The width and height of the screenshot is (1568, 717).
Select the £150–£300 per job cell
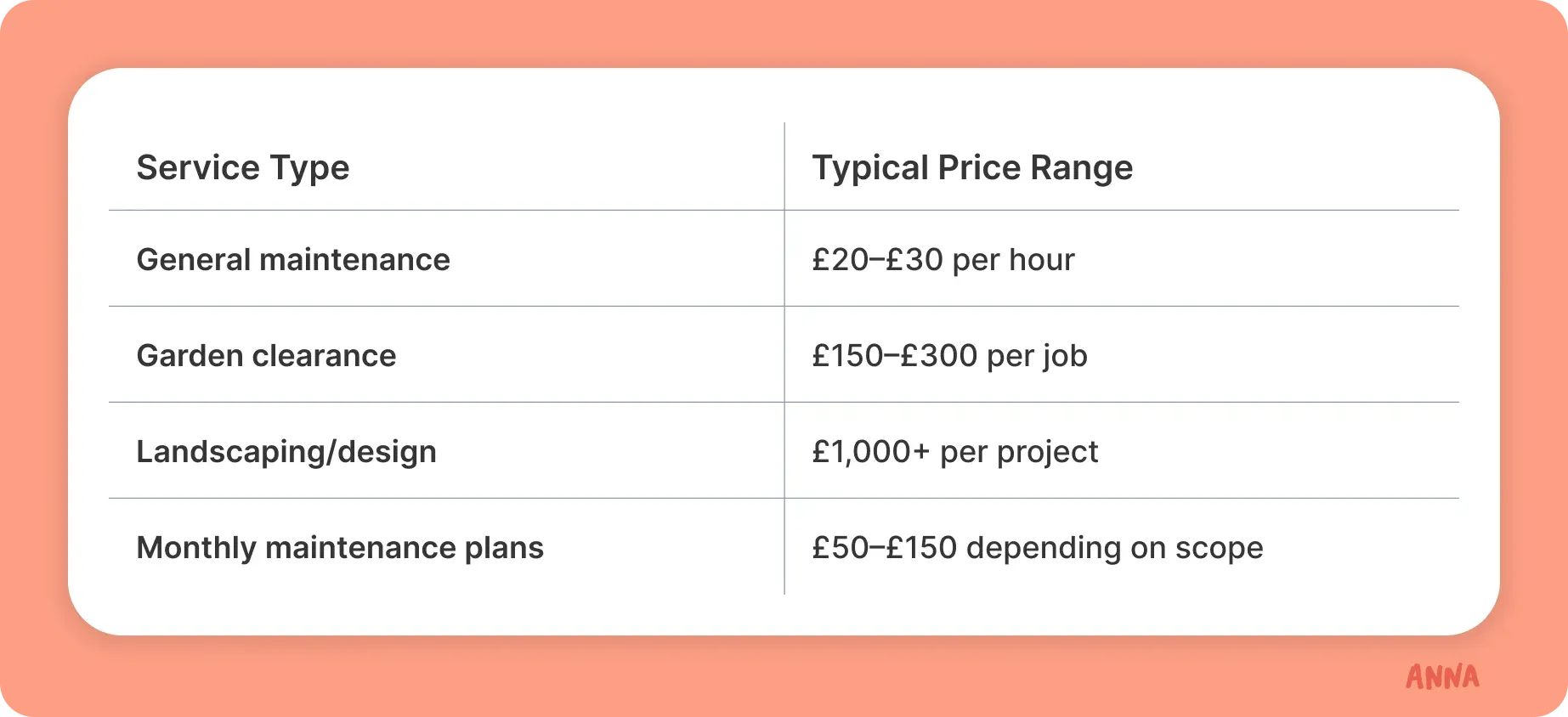point(950,356)
